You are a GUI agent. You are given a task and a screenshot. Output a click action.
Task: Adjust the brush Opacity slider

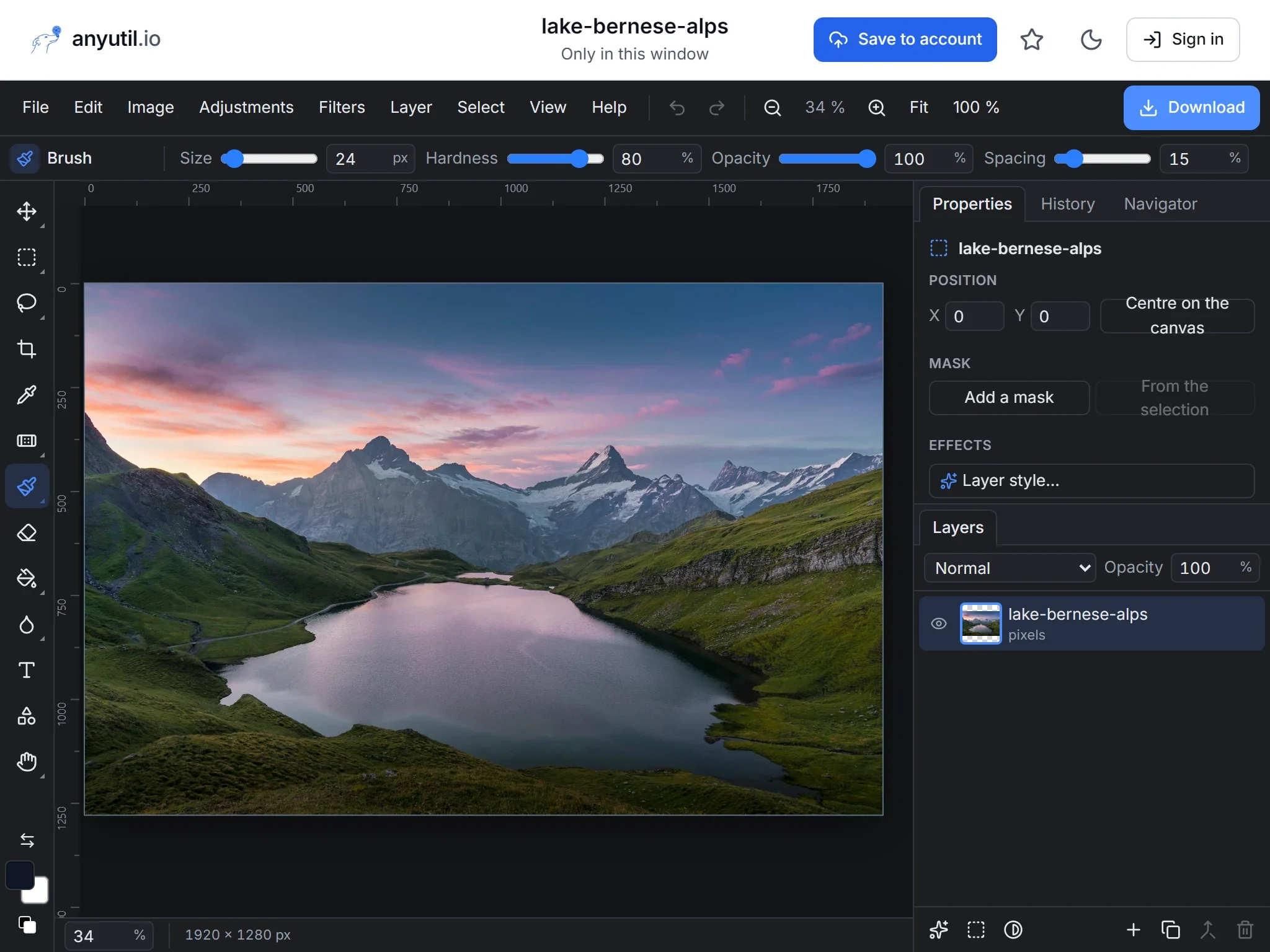pyautogui.click(x=827, y=159)
